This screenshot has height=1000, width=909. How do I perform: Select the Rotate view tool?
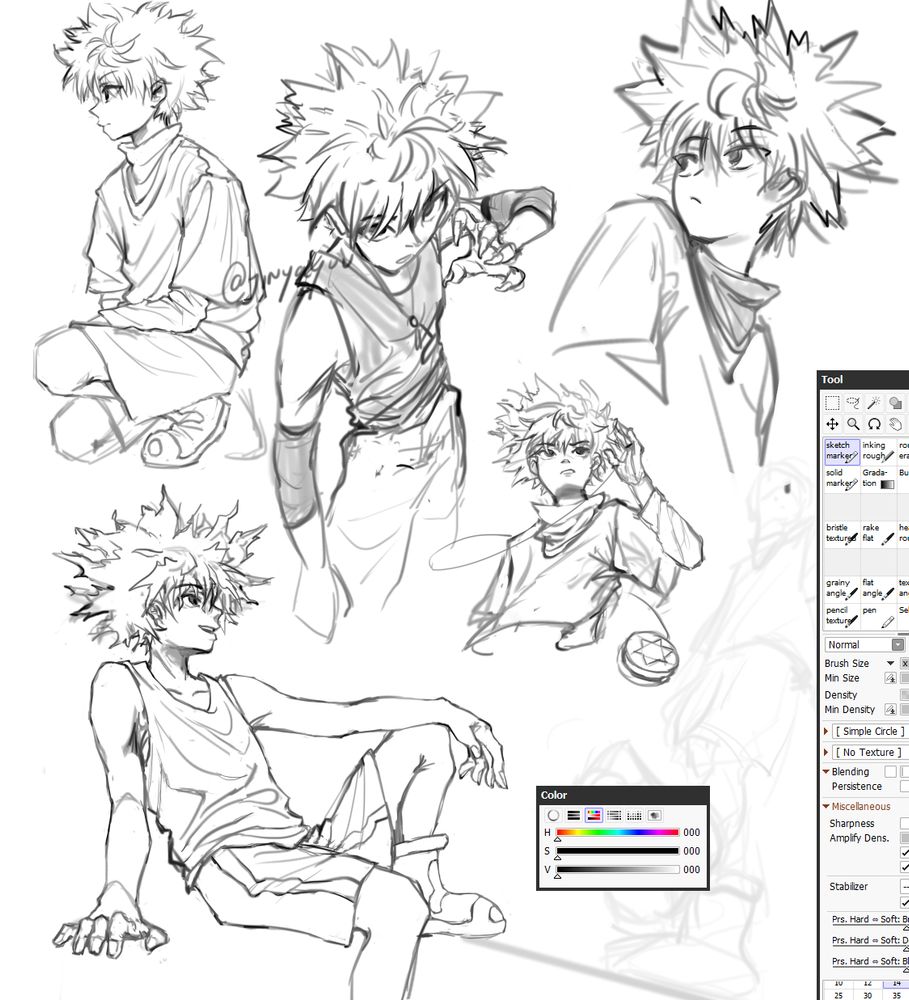click(874, 424)
